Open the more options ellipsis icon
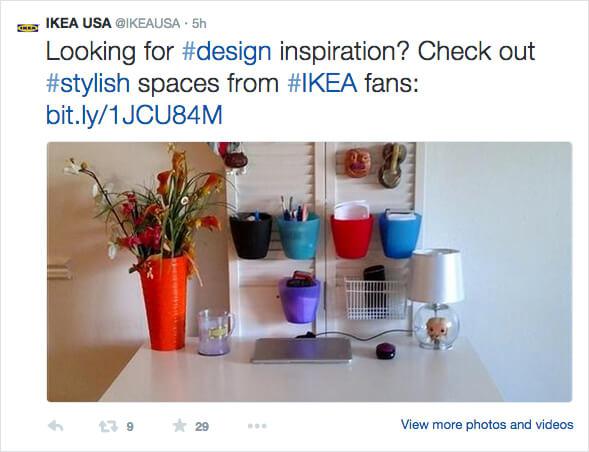The image size is (589, 452). (257, 426)
